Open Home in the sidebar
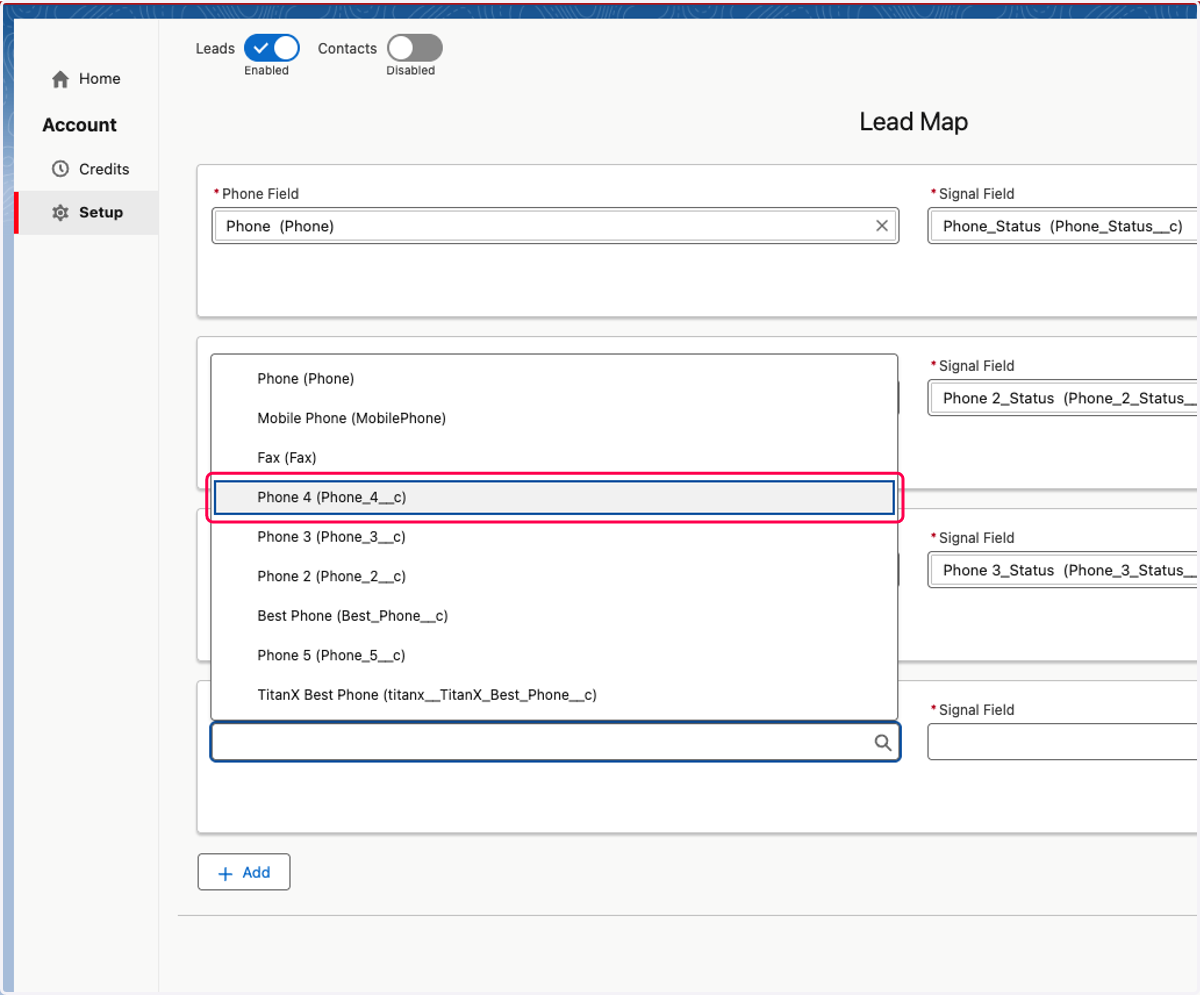 pos(86,79)
